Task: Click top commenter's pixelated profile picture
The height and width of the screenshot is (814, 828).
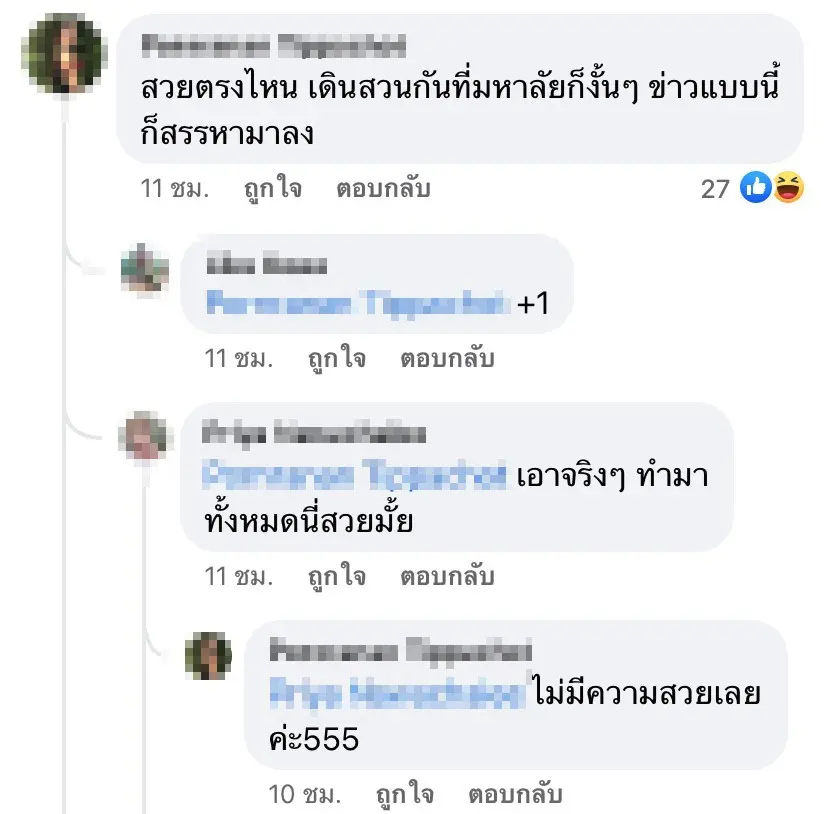Action: (64, 54)
